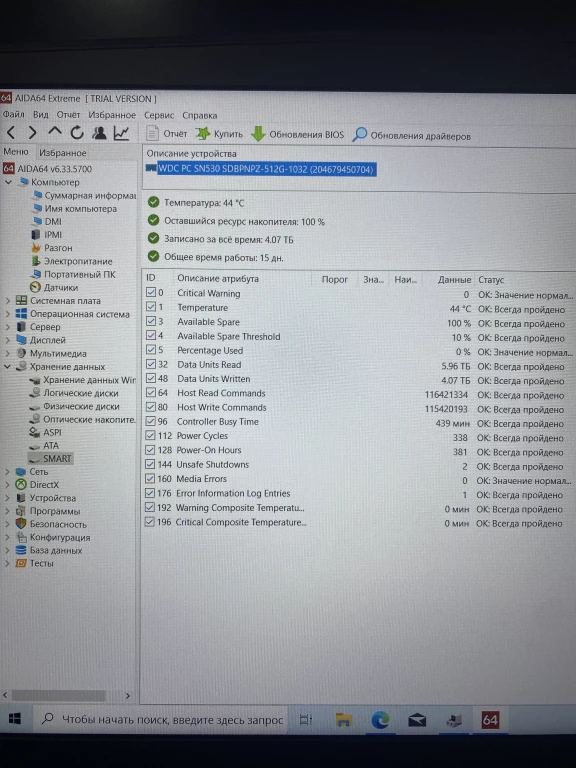Refresh the view with the circular arrow icon
Image resolution: width=576 pixels, height=768 pixels.
click(x=77, y=132)
